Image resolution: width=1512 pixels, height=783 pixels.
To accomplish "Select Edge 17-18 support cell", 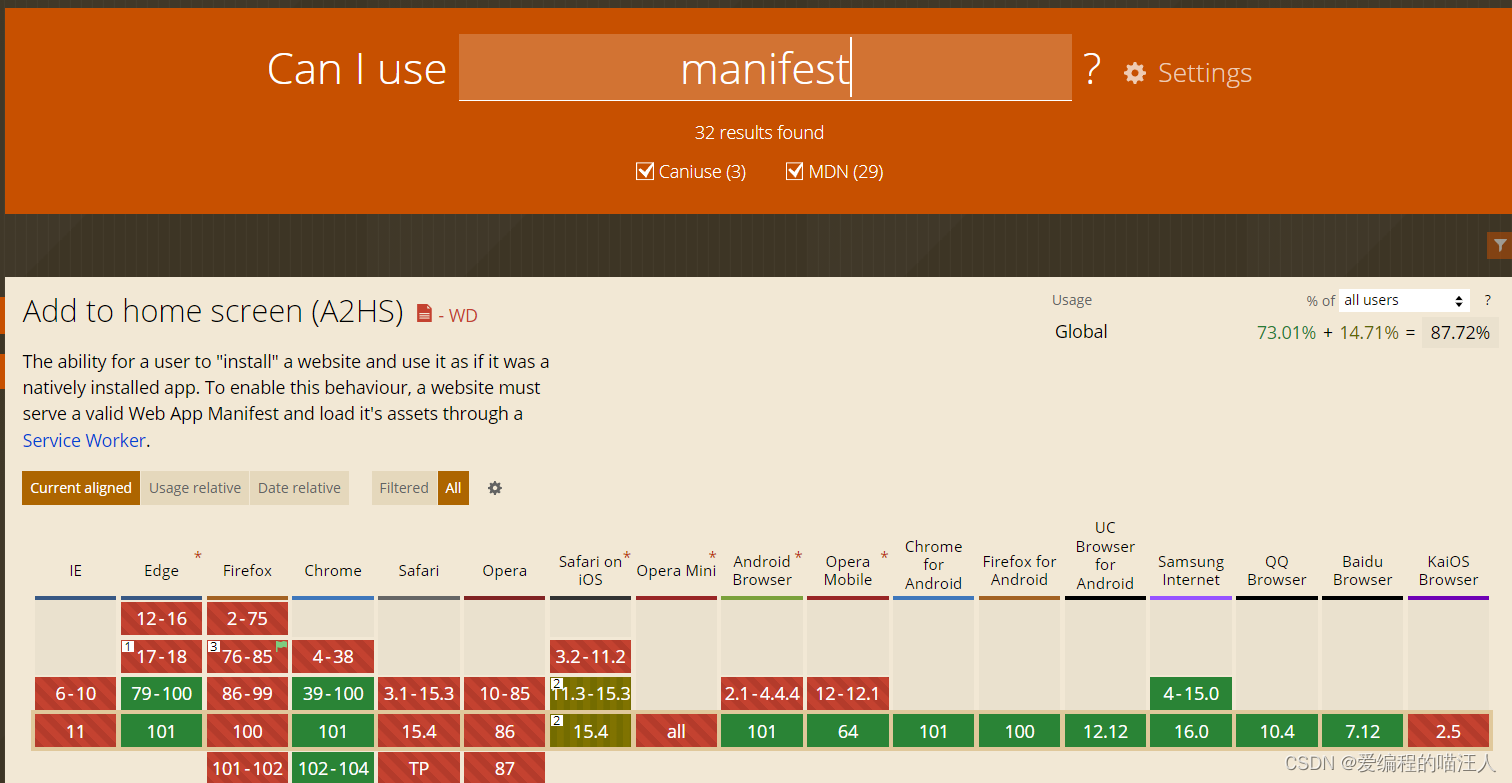I will [161, 657].
